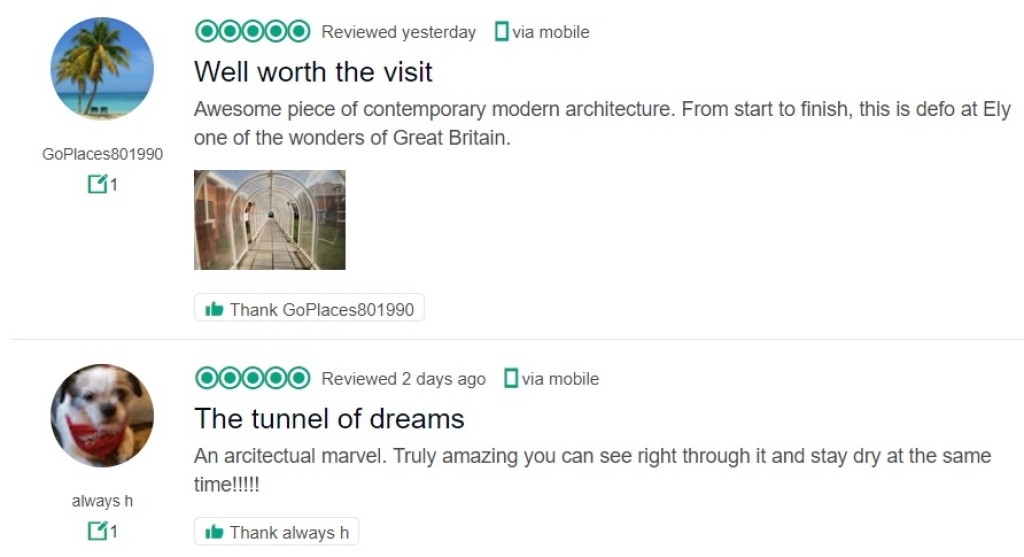Click the review text about an arcitectual marvel

pos(592,456)
